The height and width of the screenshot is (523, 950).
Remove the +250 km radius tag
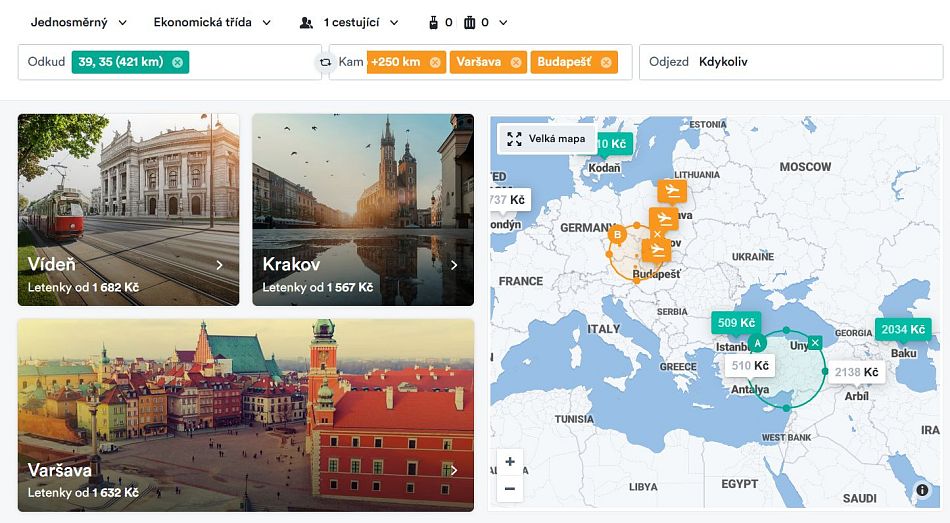click(435, 62)
